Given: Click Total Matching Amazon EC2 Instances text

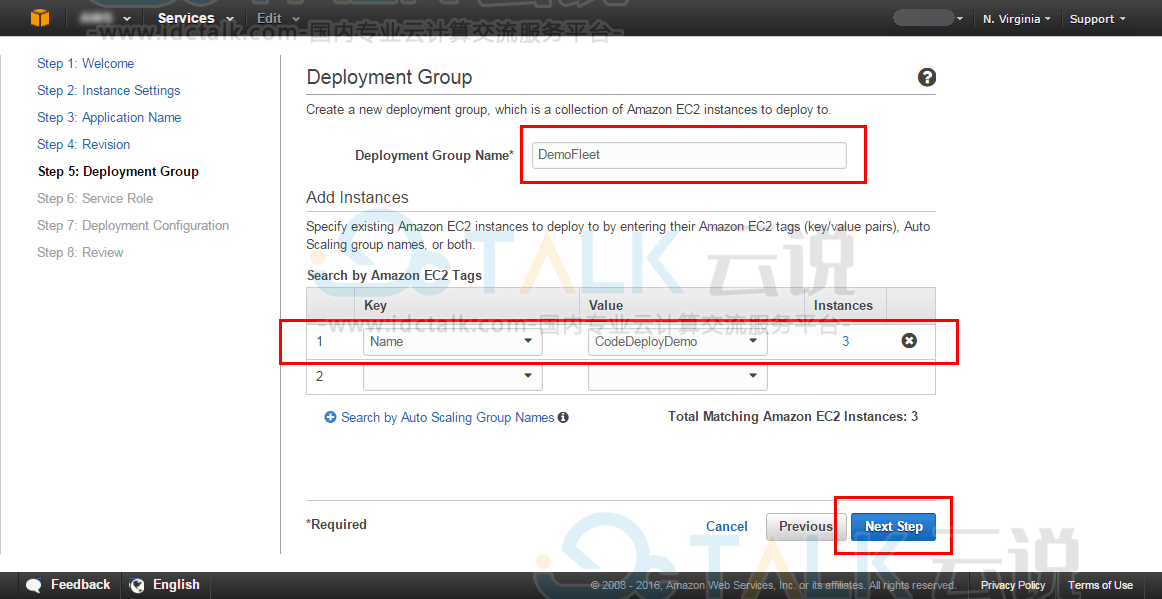Looking at the screenshot, I should click(793, 417).
